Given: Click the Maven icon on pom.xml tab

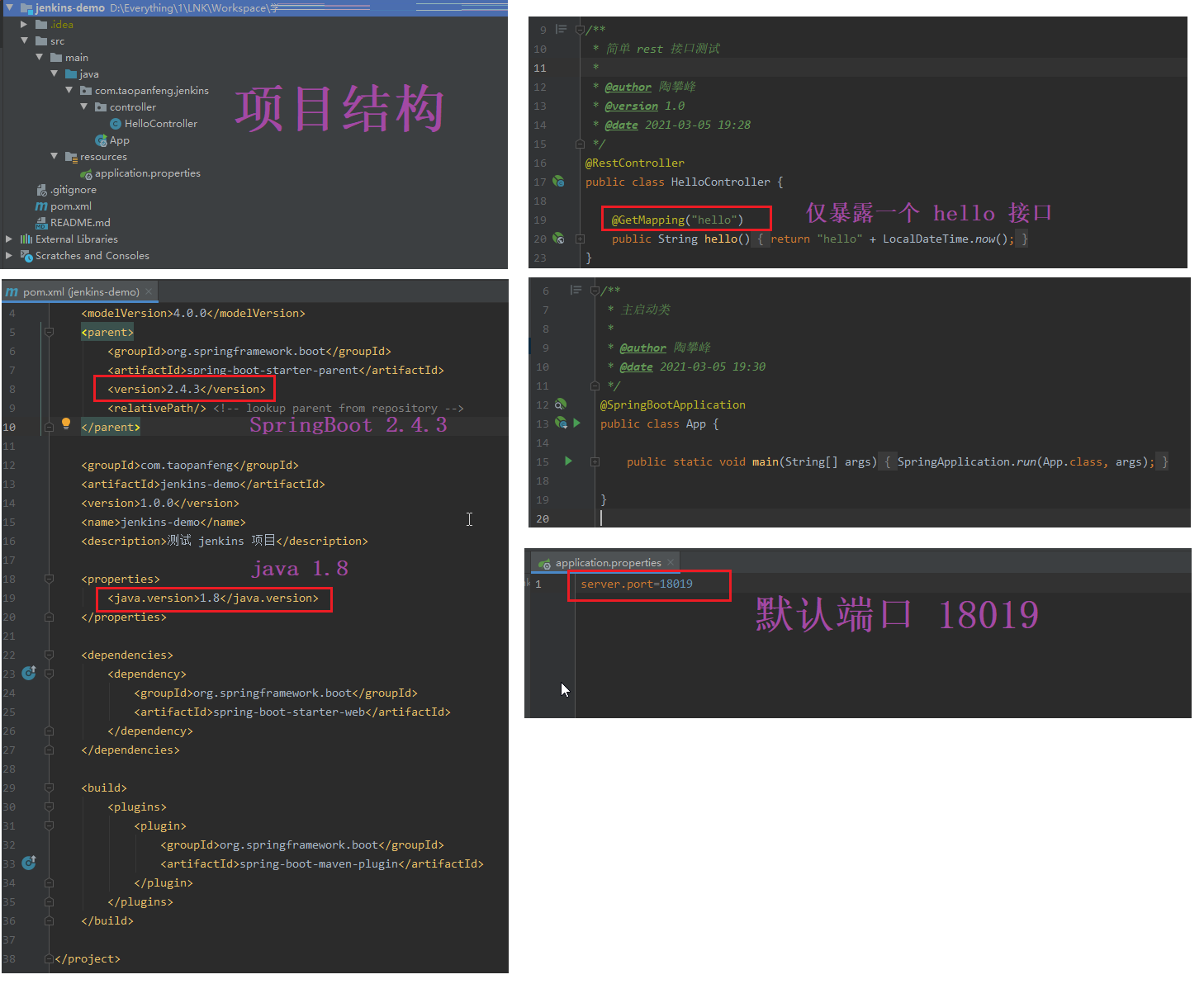Looking at the screenshot, I should point(12,292).
